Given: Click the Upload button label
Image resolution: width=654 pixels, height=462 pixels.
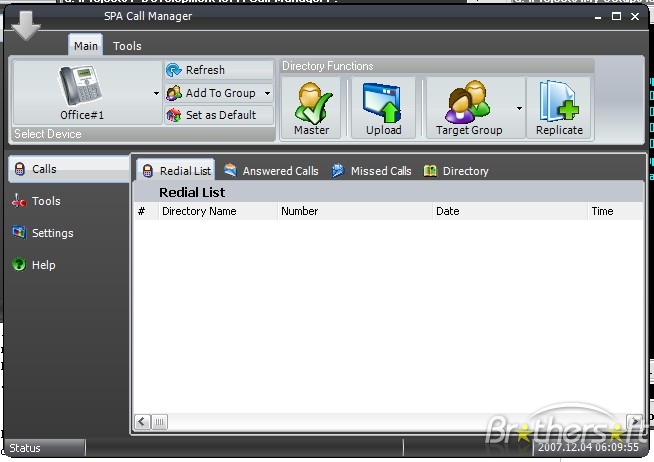Looking at the screenshot, I should [x=384, y=130].
